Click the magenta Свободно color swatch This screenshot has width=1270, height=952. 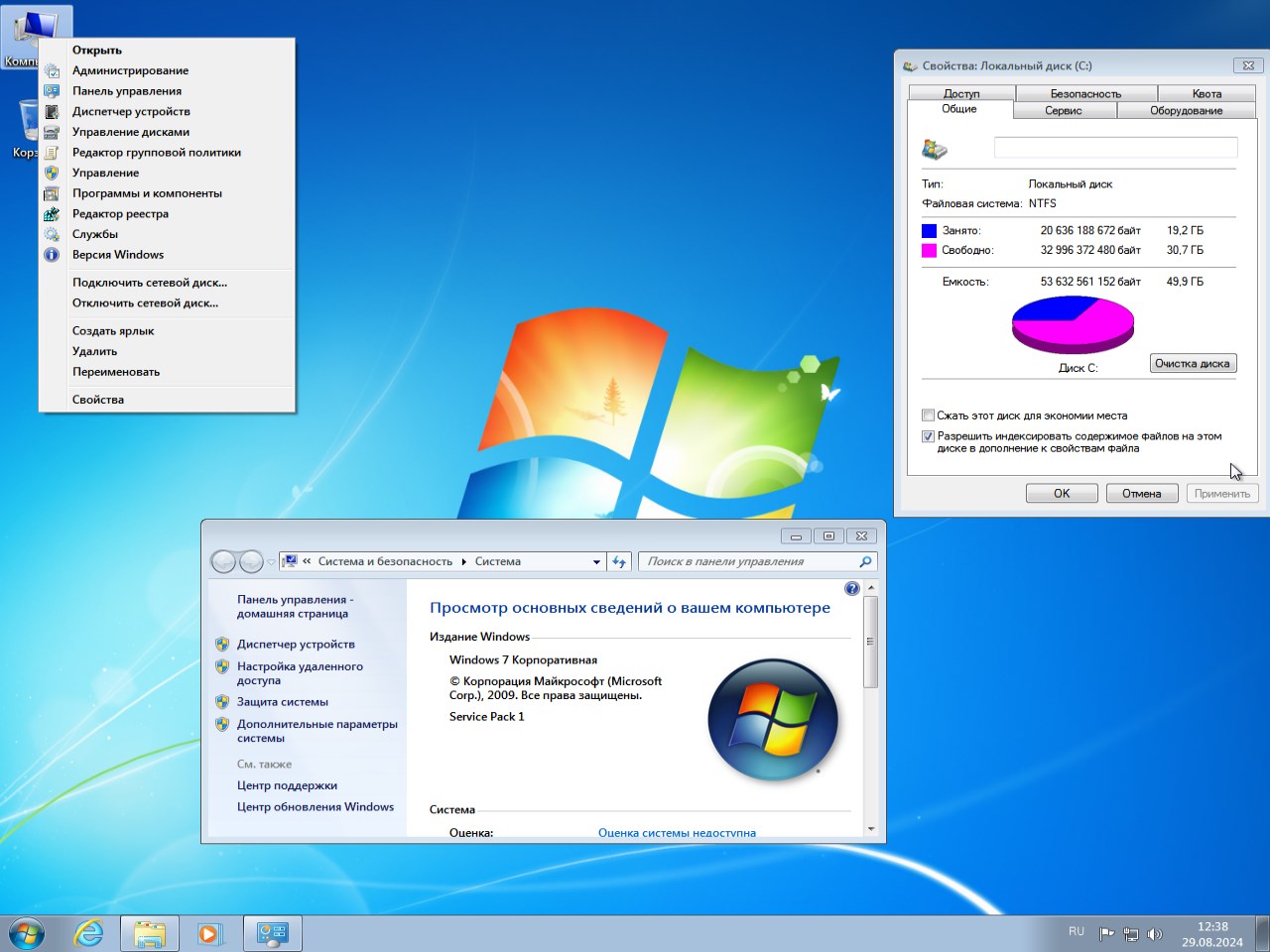[x=929, y=250]
